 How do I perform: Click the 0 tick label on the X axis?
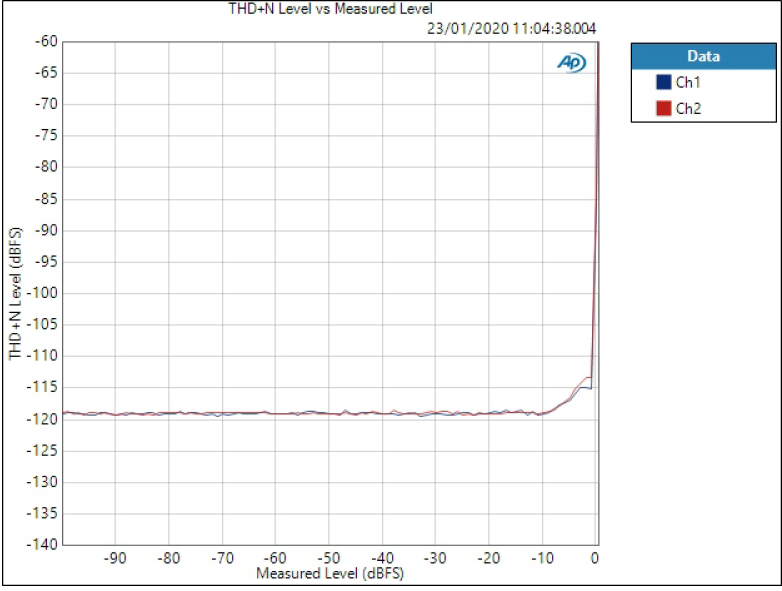point(594,558)
